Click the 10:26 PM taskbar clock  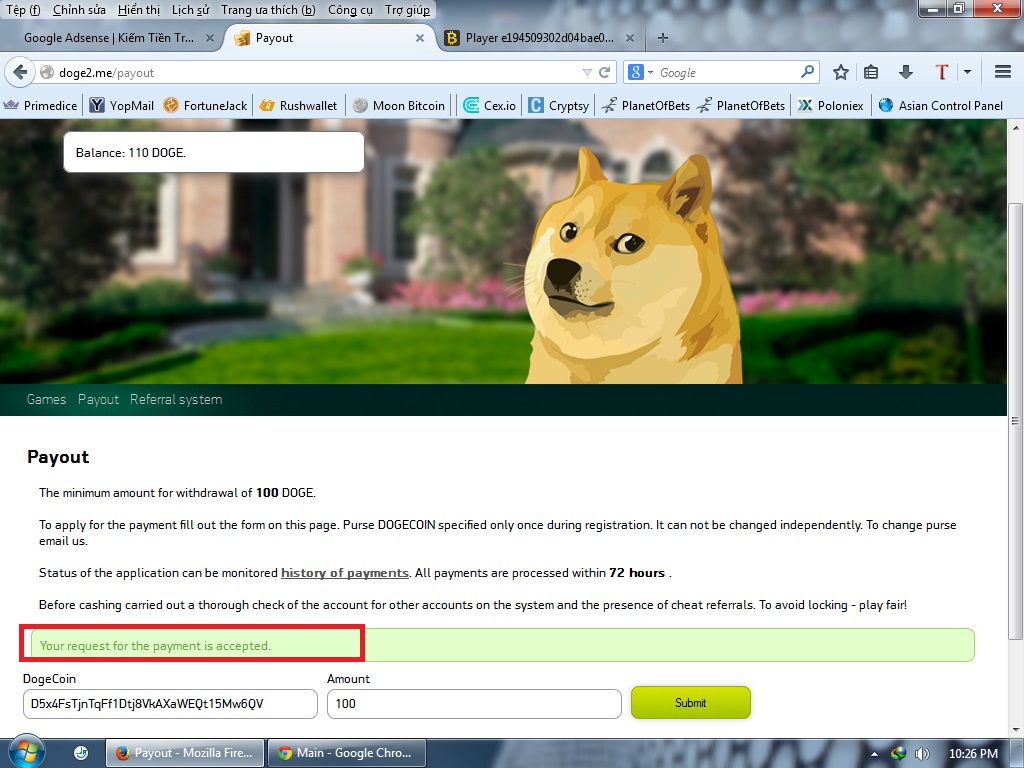point(973,754)
